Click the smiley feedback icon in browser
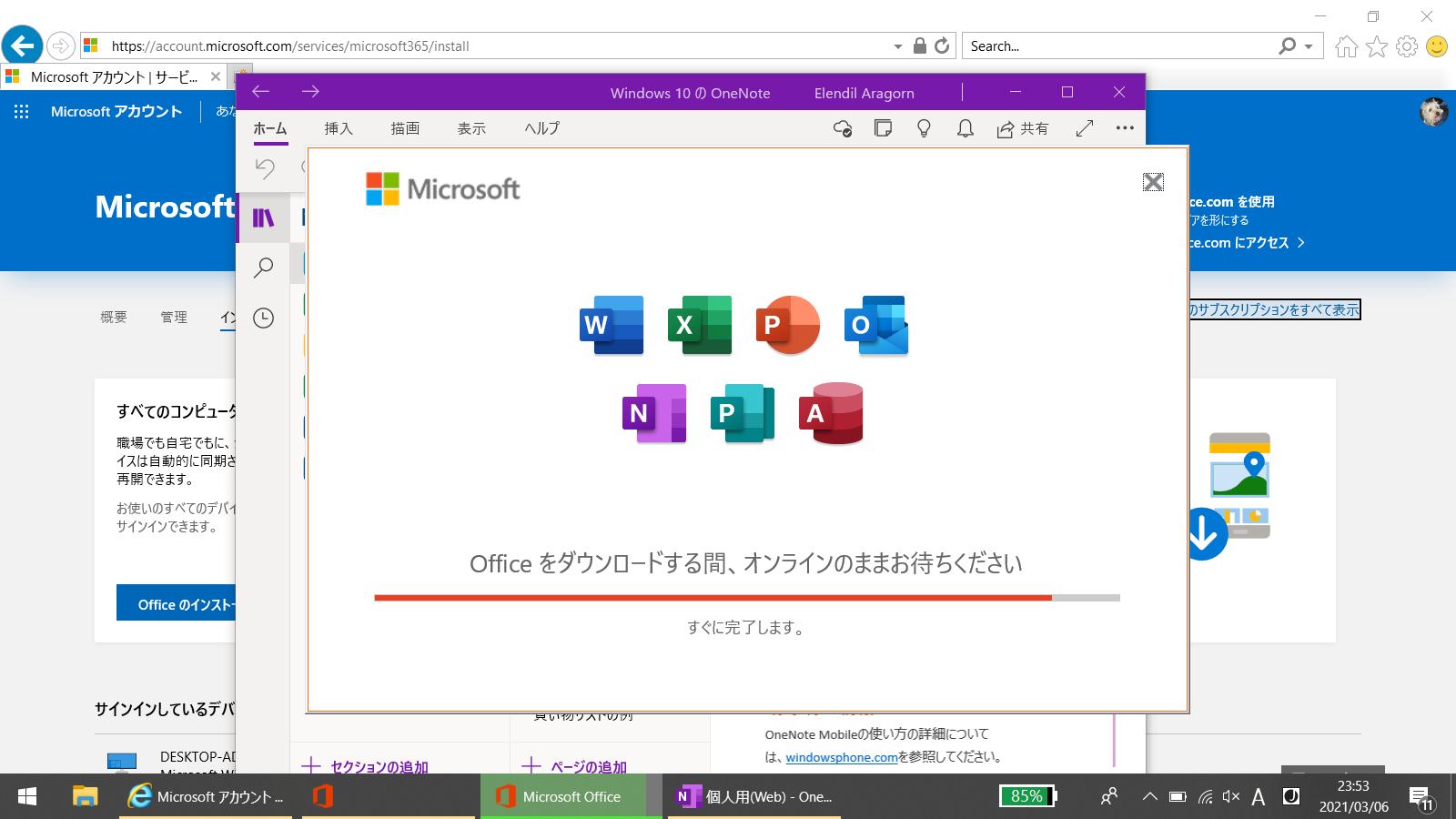This screenshot has height=819, width=1456. pyautogui.click(x=1437, y=46)
